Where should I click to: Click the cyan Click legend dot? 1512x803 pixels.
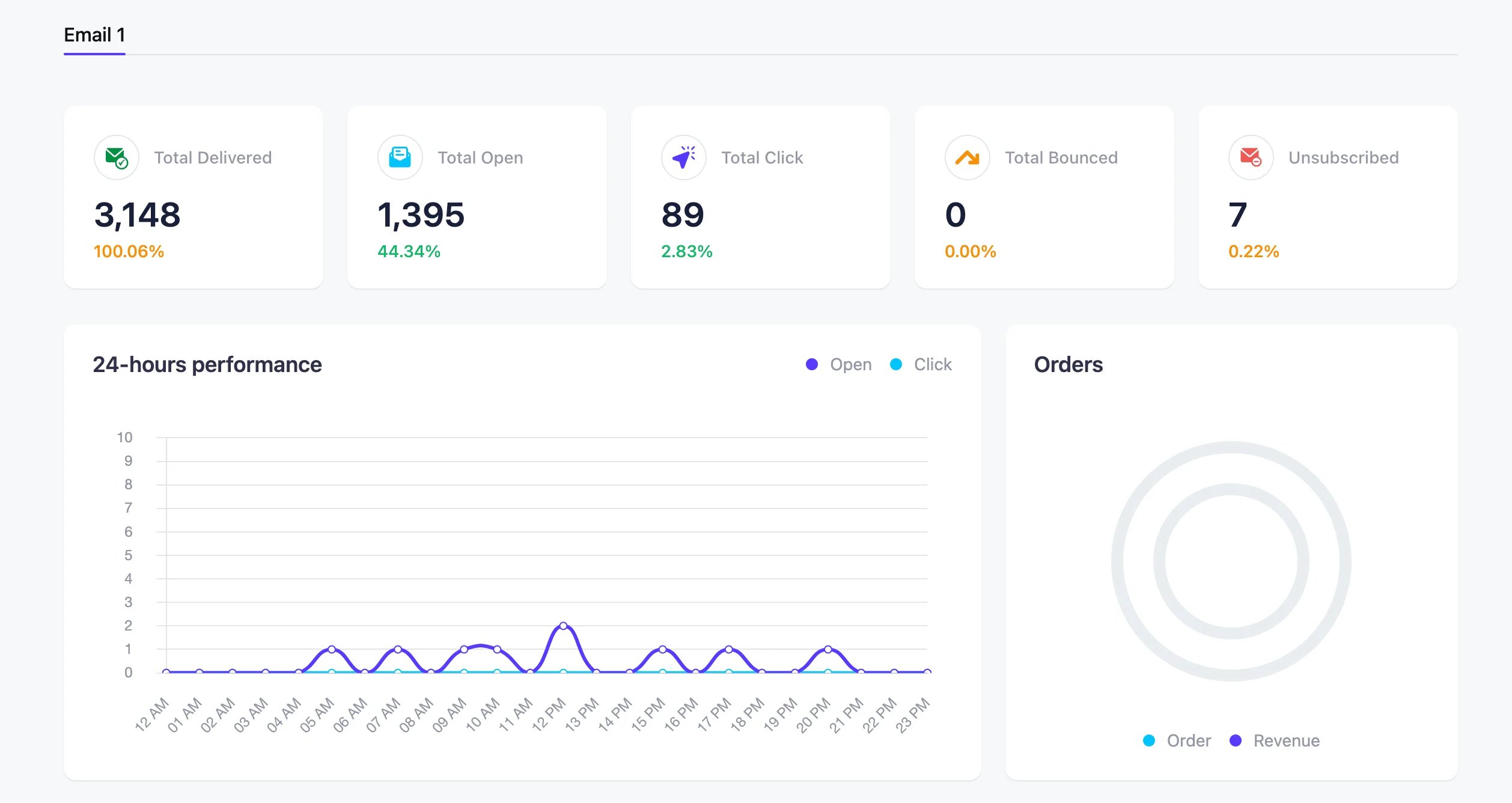click(x=897, y=364)
